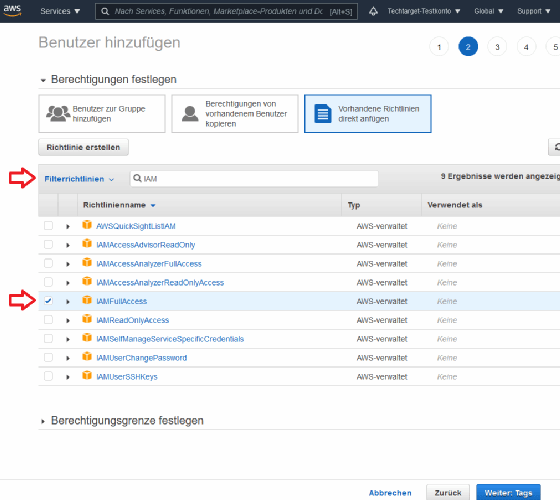
Task: Click the notifications bell icon
Action: click(373, 11)
